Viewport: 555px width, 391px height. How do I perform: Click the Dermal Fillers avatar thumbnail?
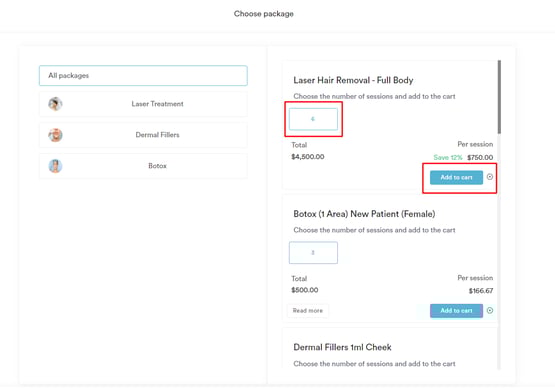pyautogui.click(x=56, y=135)
